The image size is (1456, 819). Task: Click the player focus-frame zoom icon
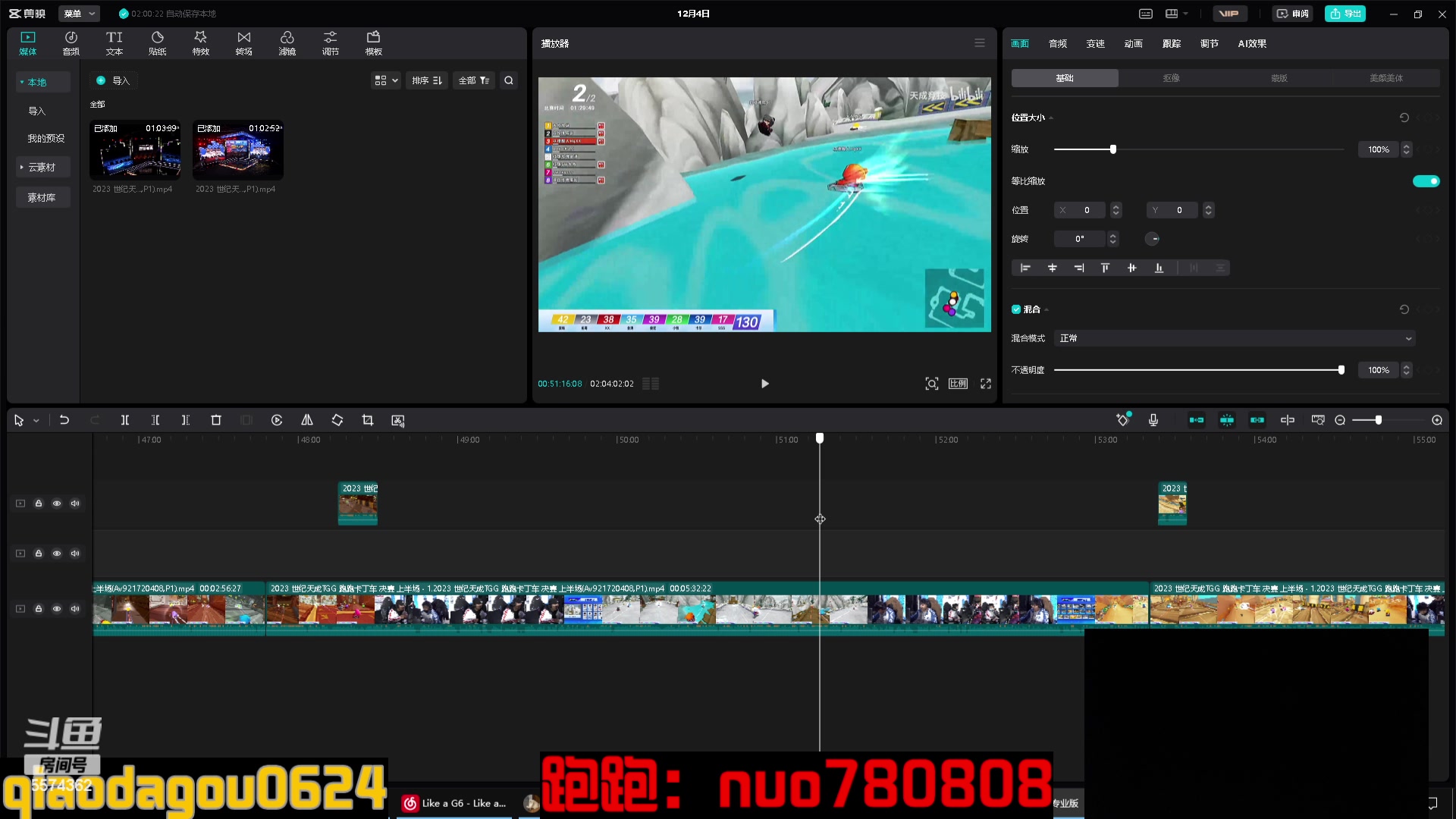tap(932, 384)
